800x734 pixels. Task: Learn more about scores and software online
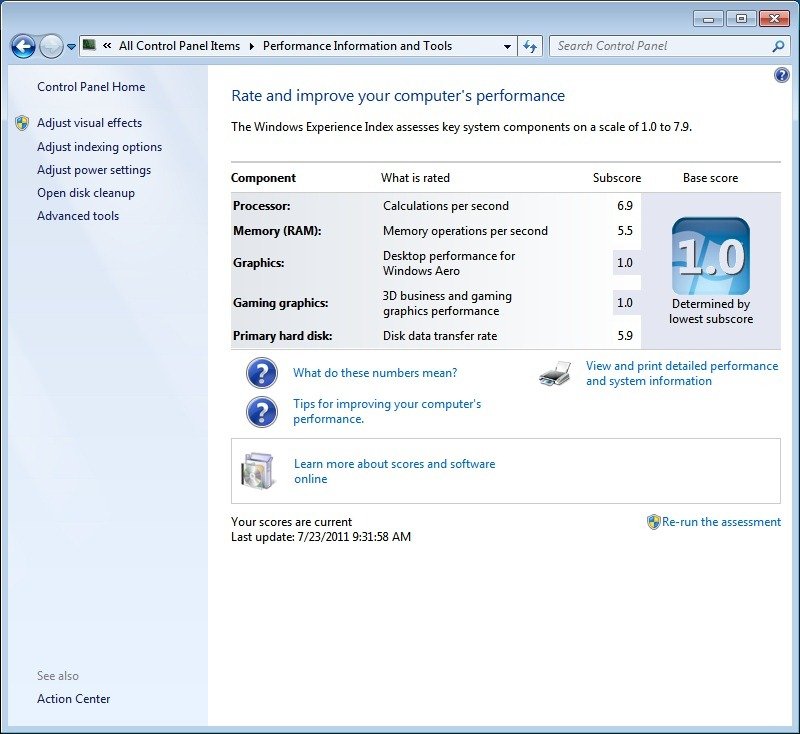(394, 471)
